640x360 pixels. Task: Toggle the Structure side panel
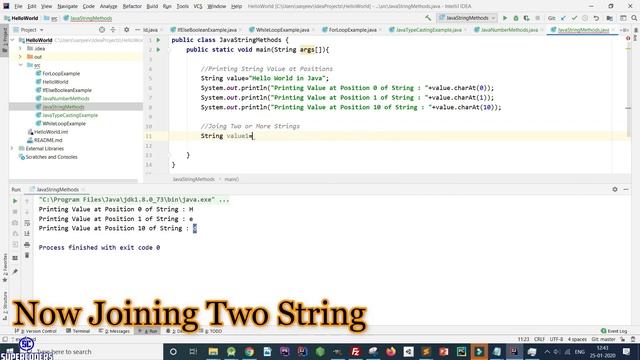(5, 305)
